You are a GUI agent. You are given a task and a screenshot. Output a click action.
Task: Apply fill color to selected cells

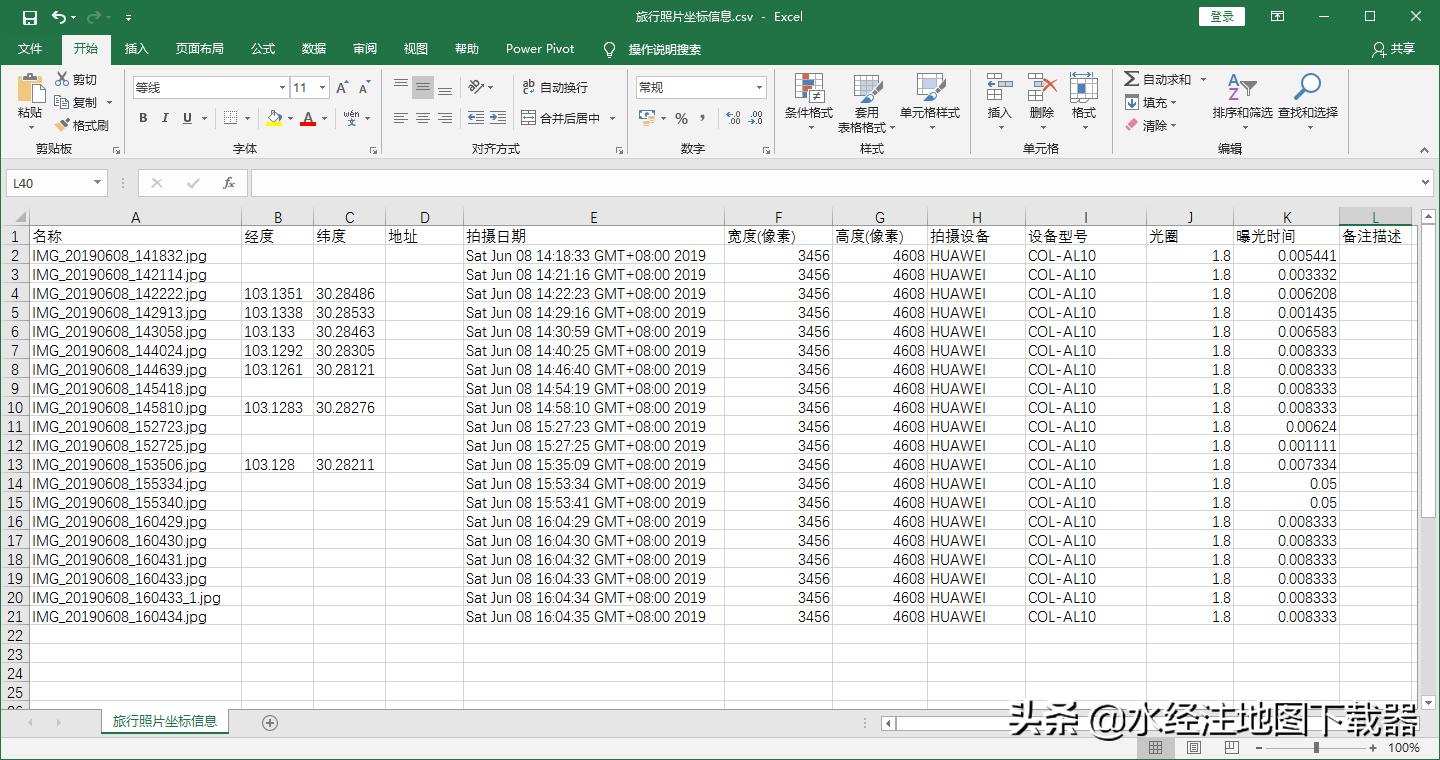(275, 118)
